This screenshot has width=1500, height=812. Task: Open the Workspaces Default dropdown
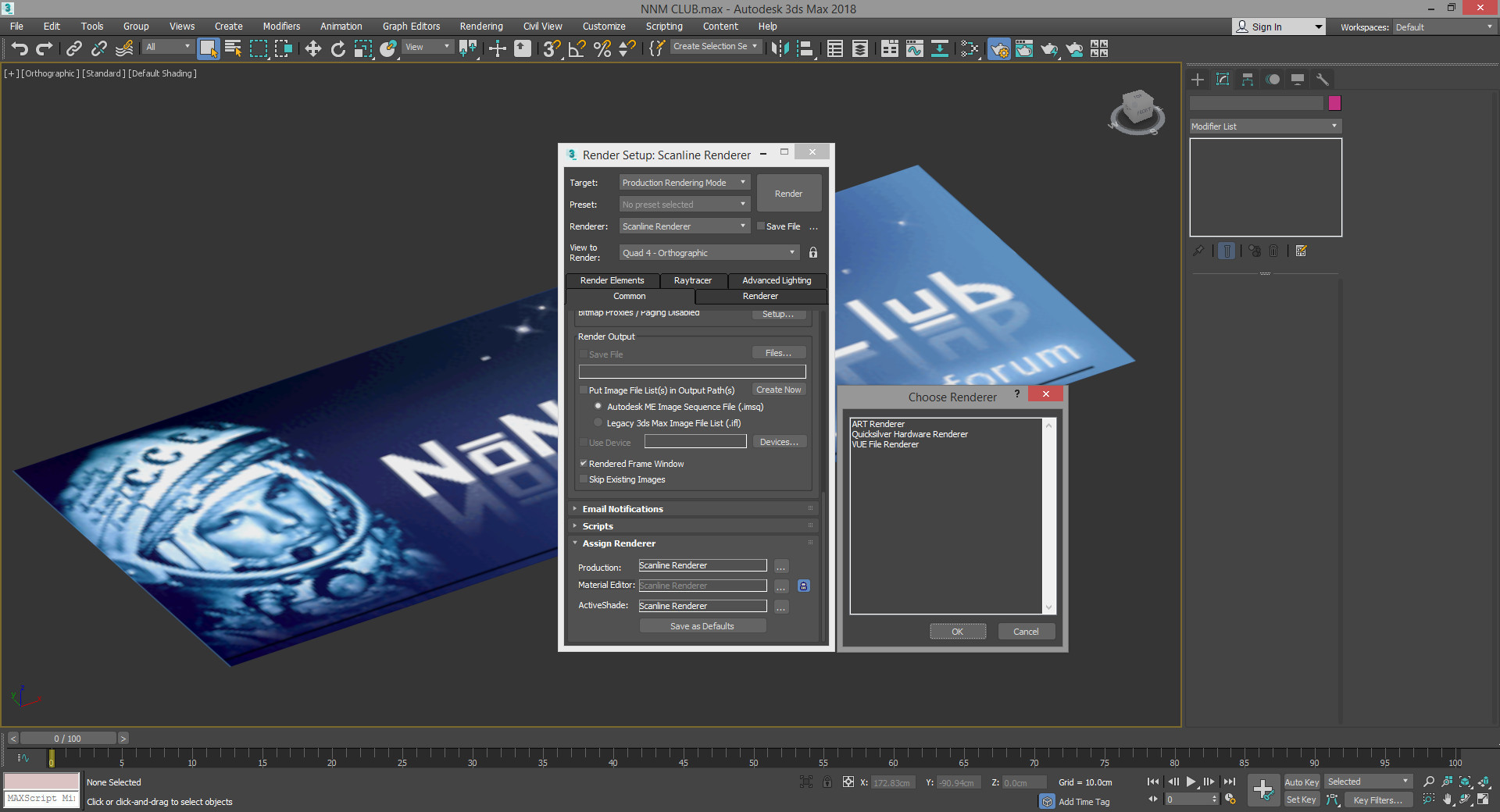[1444, 27]
